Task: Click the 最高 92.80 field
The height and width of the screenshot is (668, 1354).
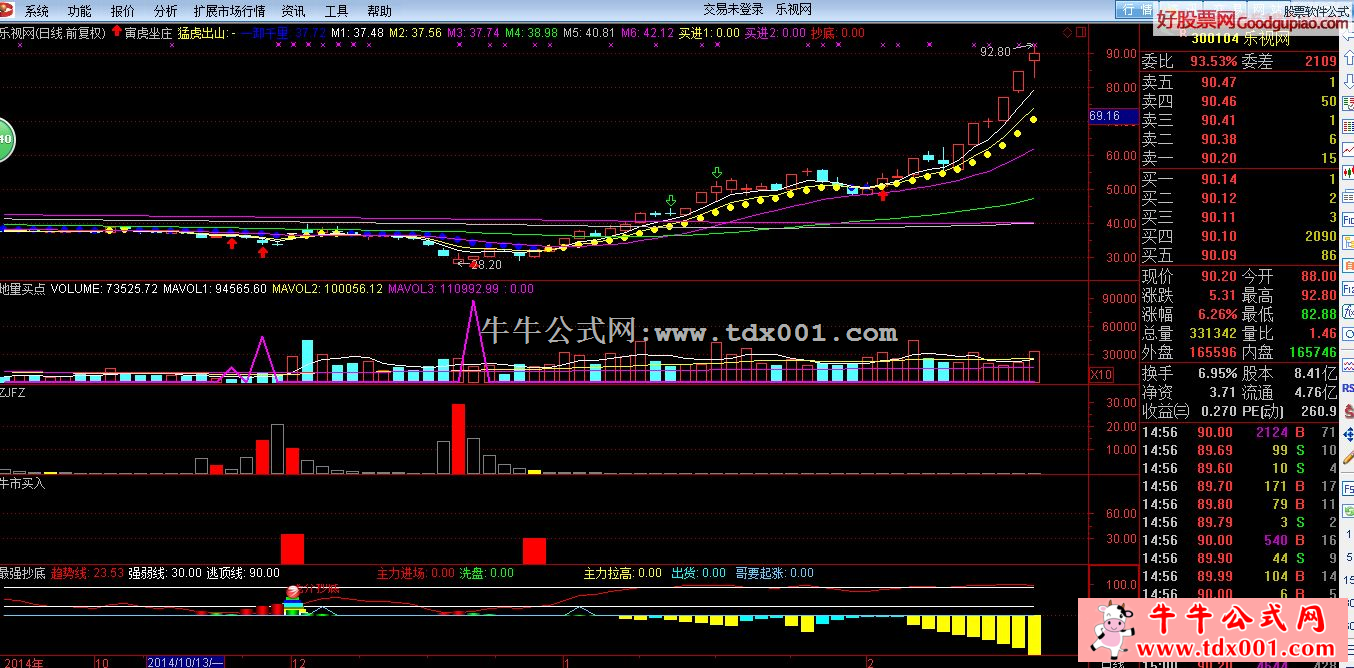Action: (1289, 295)
